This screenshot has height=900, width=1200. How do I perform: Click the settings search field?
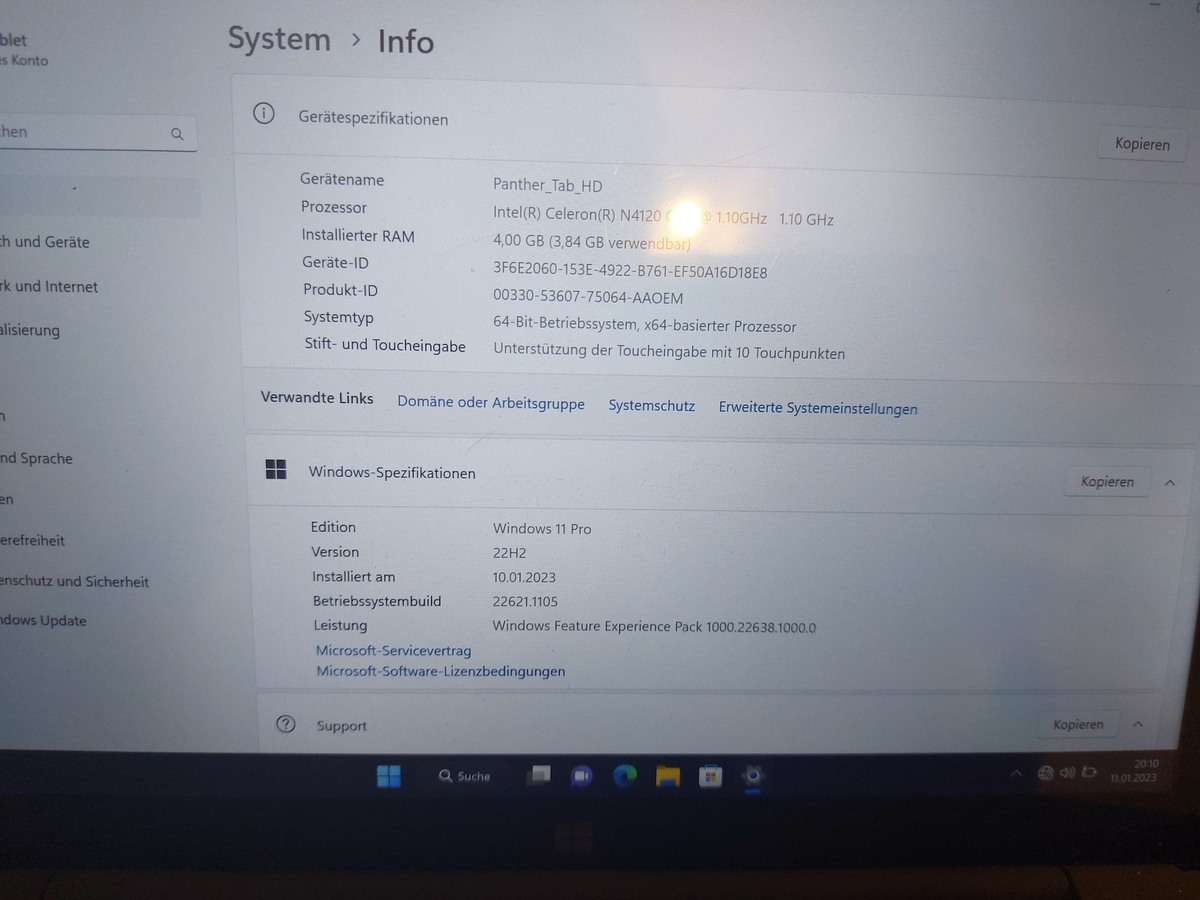click(x=98, y=133)
